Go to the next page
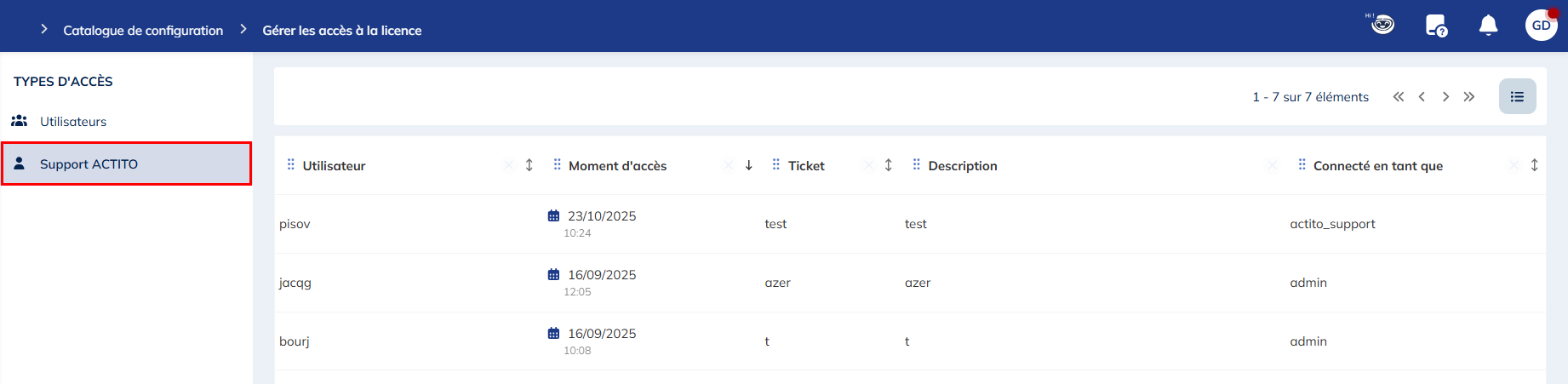The image size is (1568, 384). tap(1445, 97)
